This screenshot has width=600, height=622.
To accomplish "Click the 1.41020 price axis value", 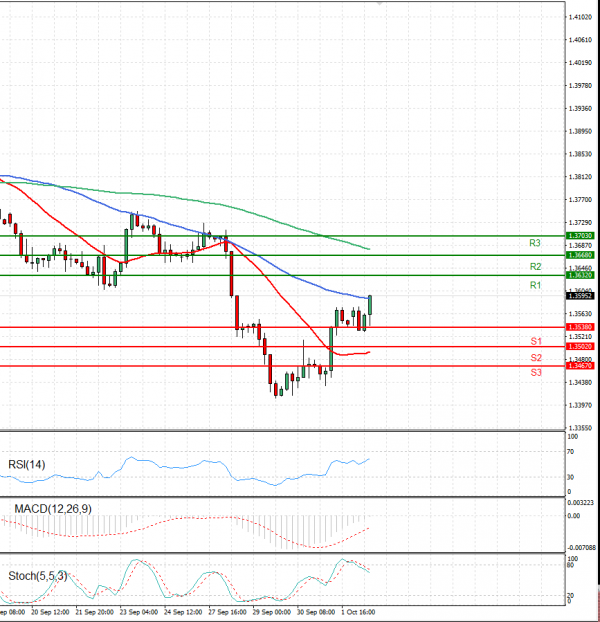I will click(580, 17).
